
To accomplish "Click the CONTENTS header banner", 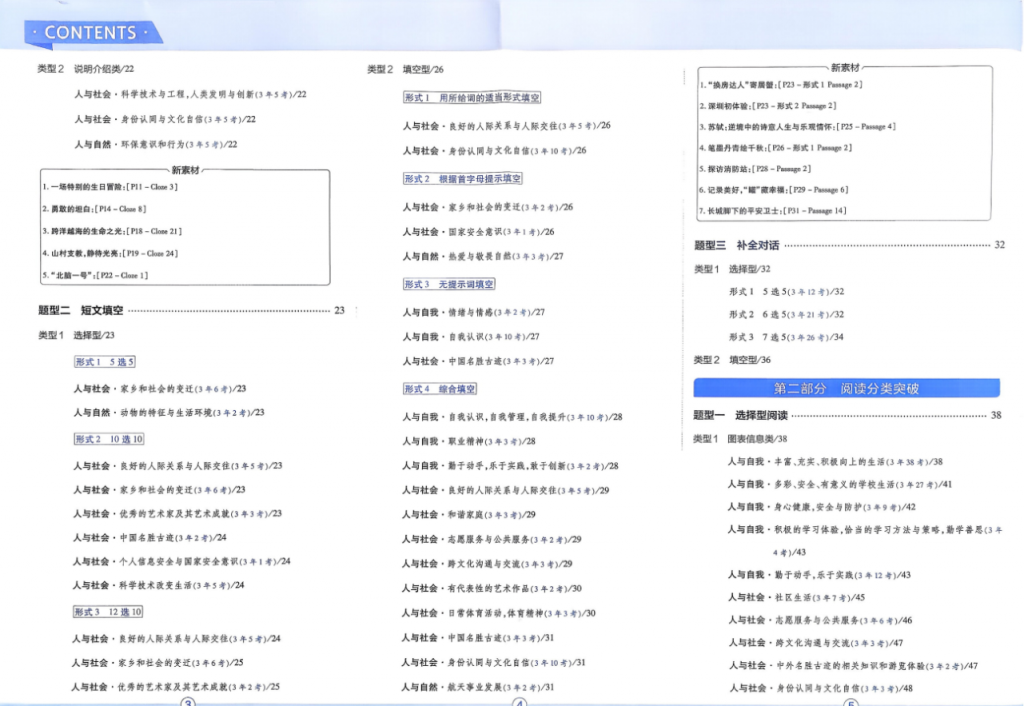I will pyautogui.click(x=90, y=32).
